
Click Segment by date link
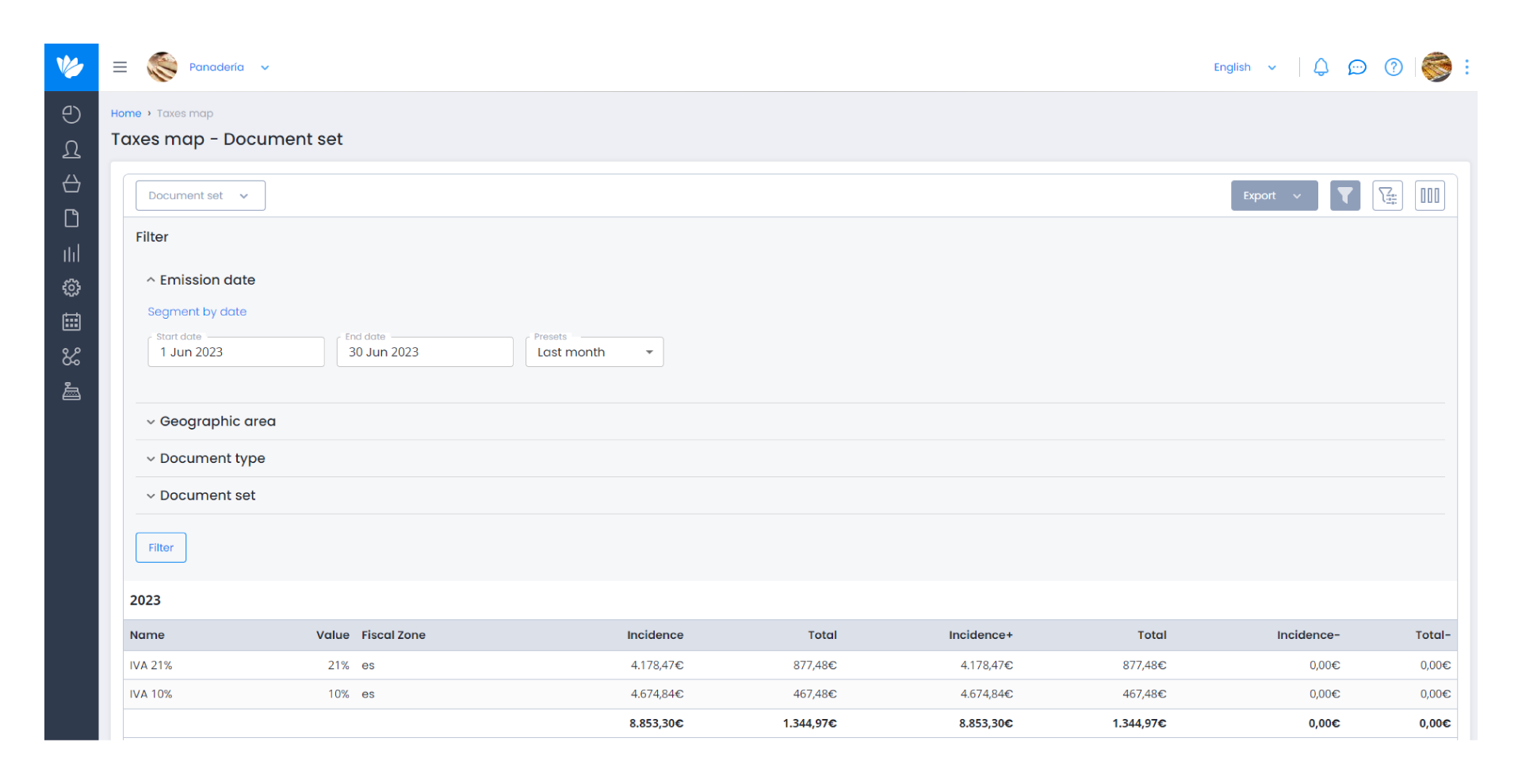197,312
